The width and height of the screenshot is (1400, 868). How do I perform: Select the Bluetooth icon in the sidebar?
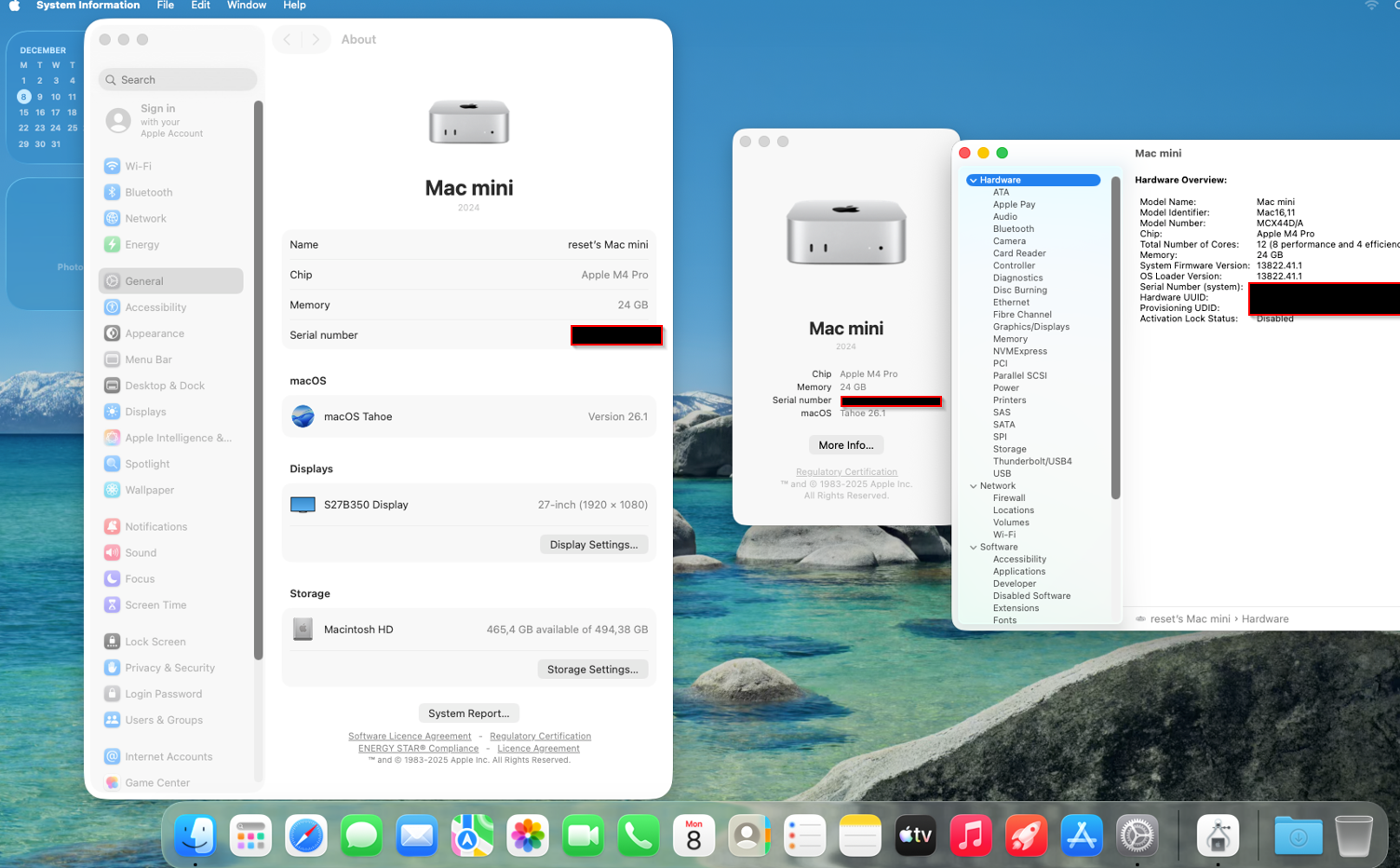point(112,192)
